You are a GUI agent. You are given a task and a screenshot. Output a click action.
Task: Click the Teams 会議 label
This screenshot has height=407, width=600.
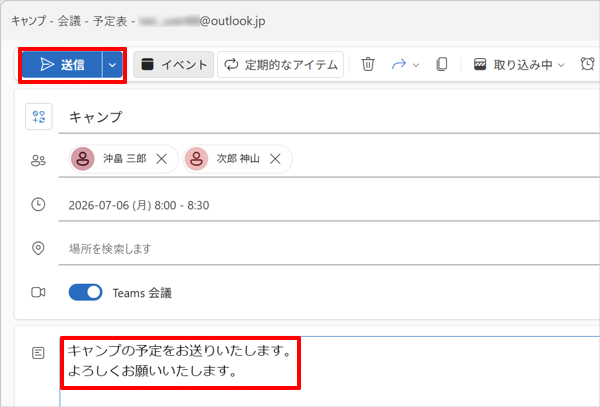[x=142, y=293]
